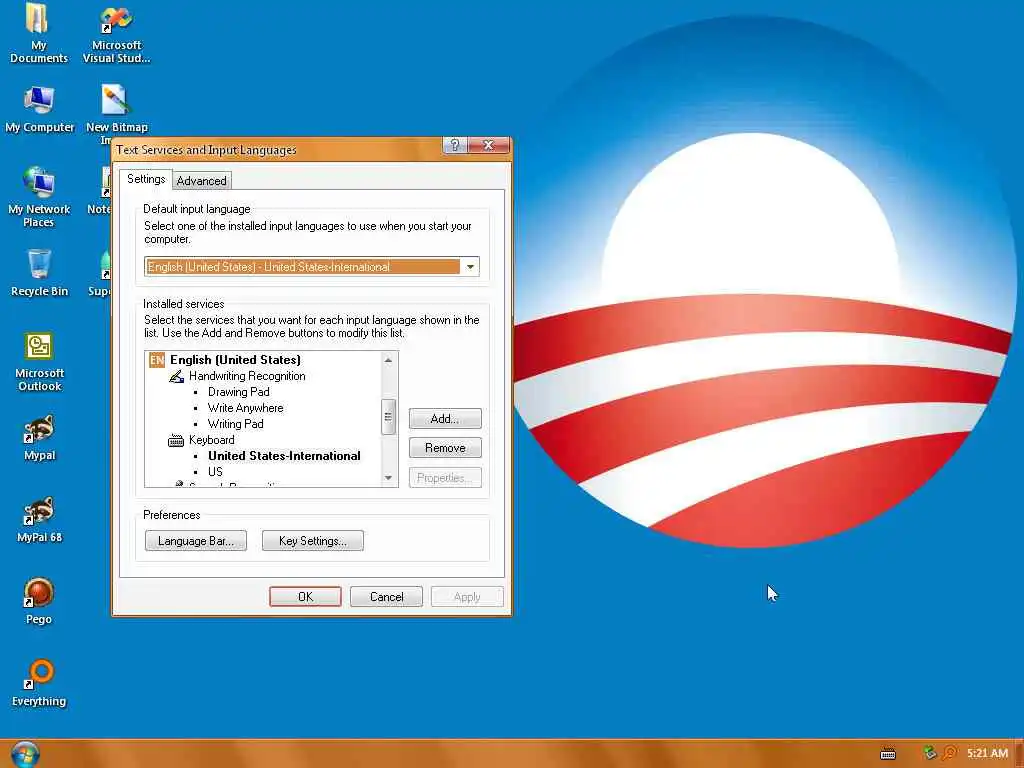Click the Keyboard category icon in list

coord(176,440)
